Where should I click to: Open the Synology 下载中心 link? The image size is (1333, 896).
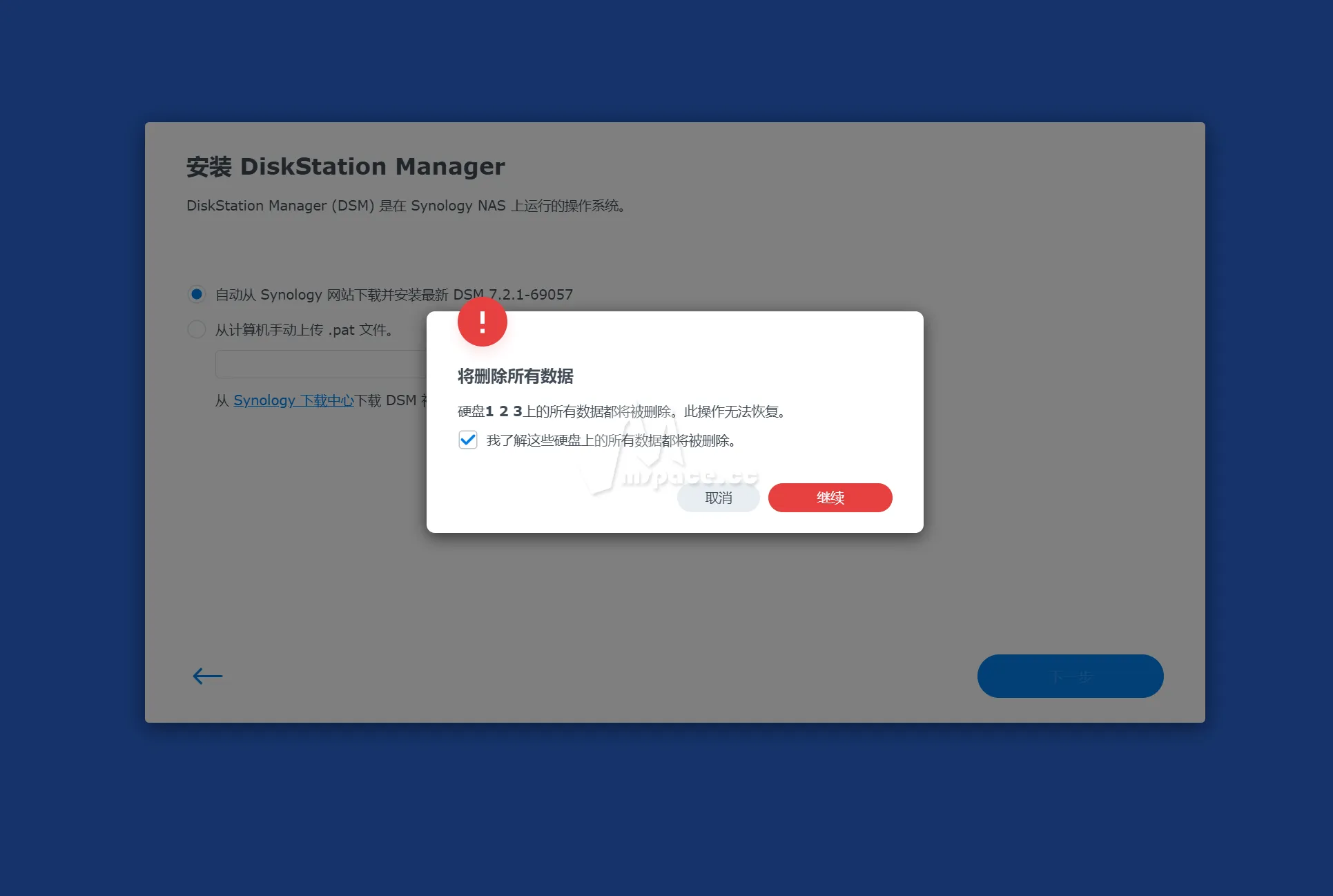tap(293, 400)
